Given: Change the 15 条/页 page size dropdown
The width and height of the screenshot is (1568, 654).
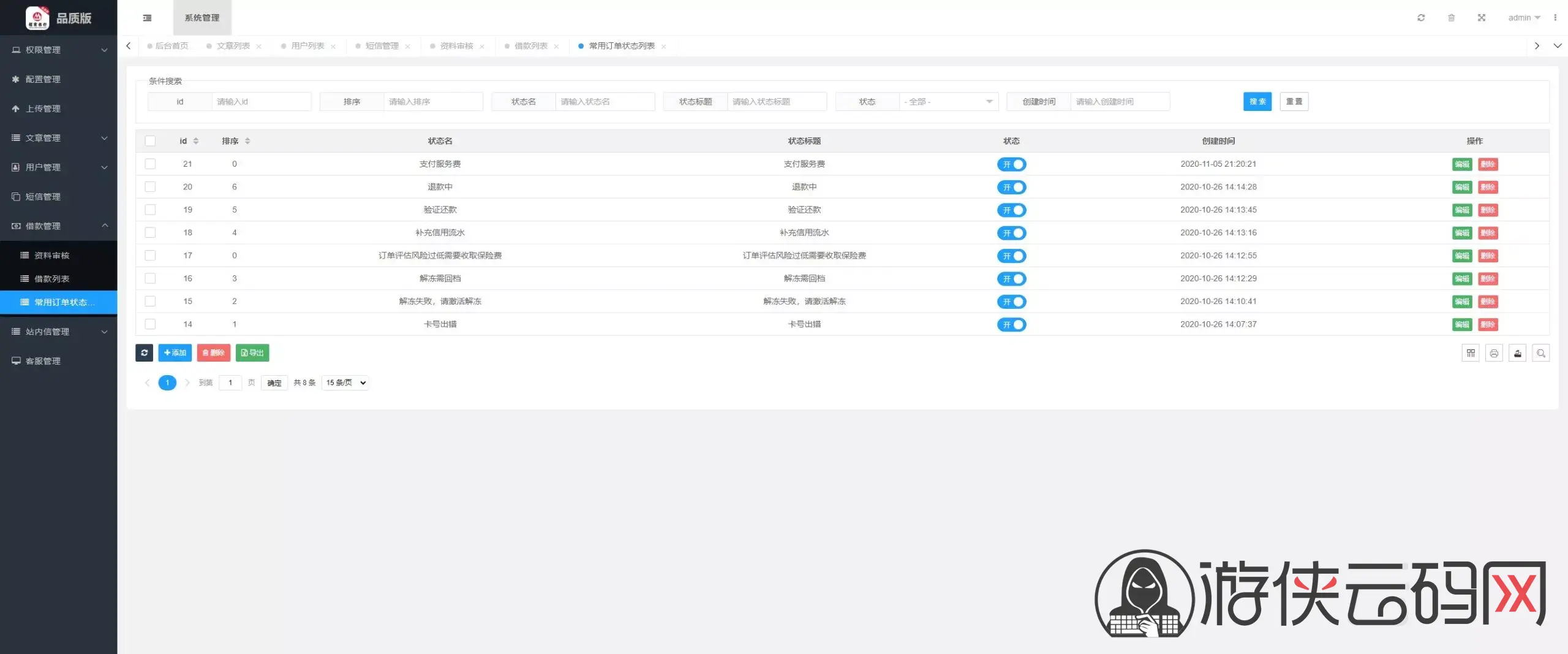Looking at the screenshot, I should 345,382.
